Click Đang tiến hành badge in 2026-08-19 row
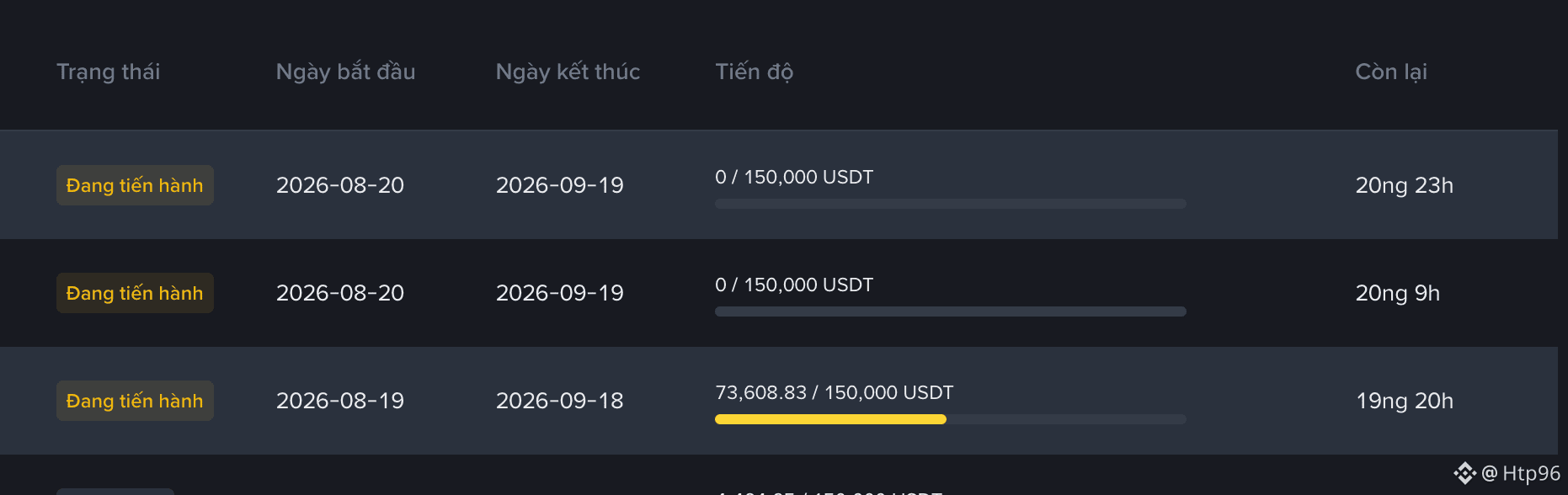 point(135,401)
